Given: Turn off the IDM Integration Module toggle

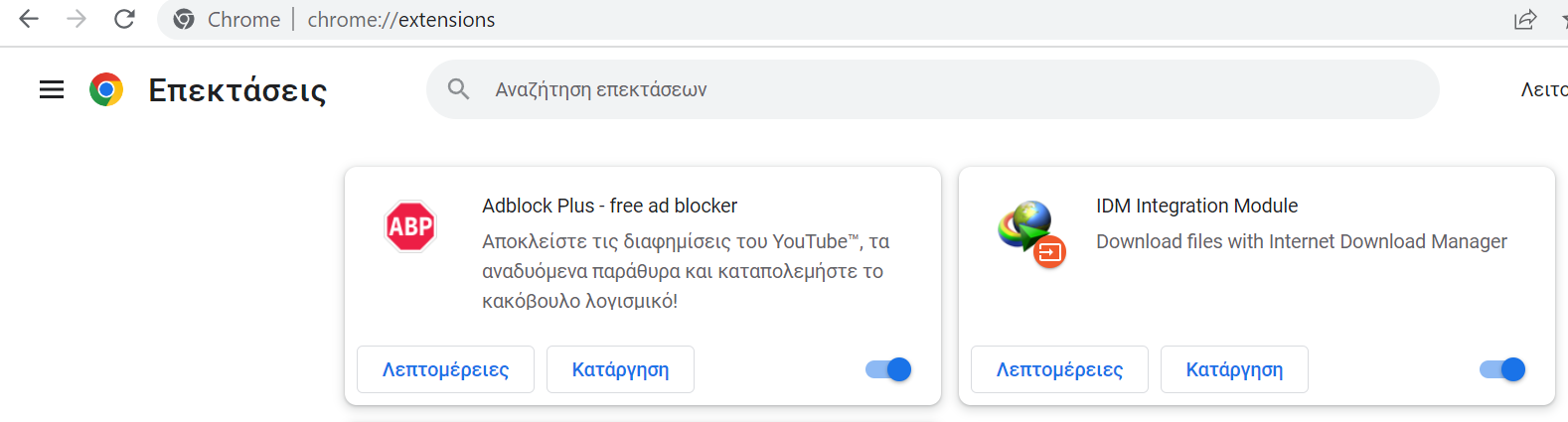Looking at the screenshot, I should pyautogui.click(x=1502, y=369).
